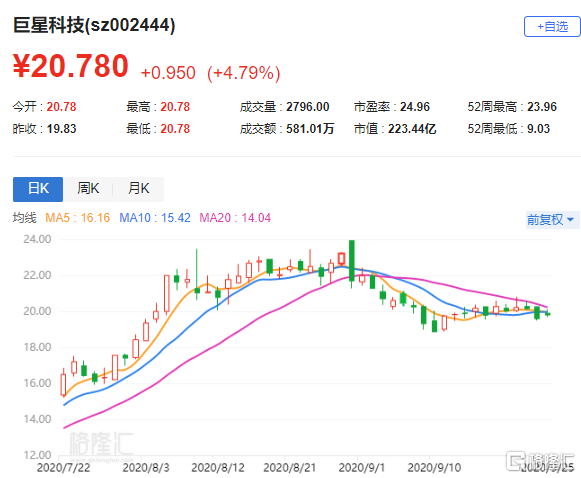Click the percent change (+4.79%)

coord(243,73)
